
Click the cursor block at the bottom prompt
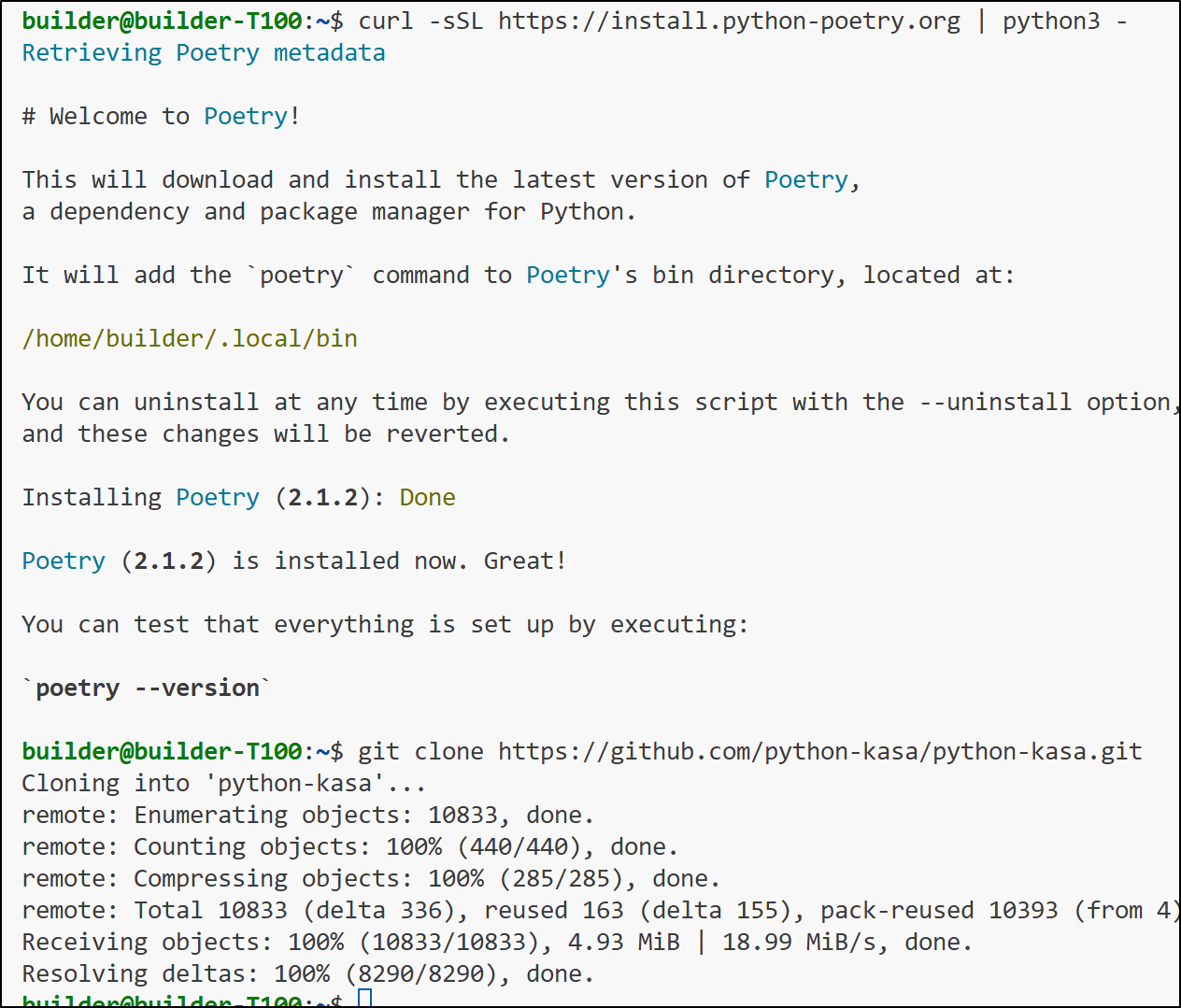(x=365, y=999)
